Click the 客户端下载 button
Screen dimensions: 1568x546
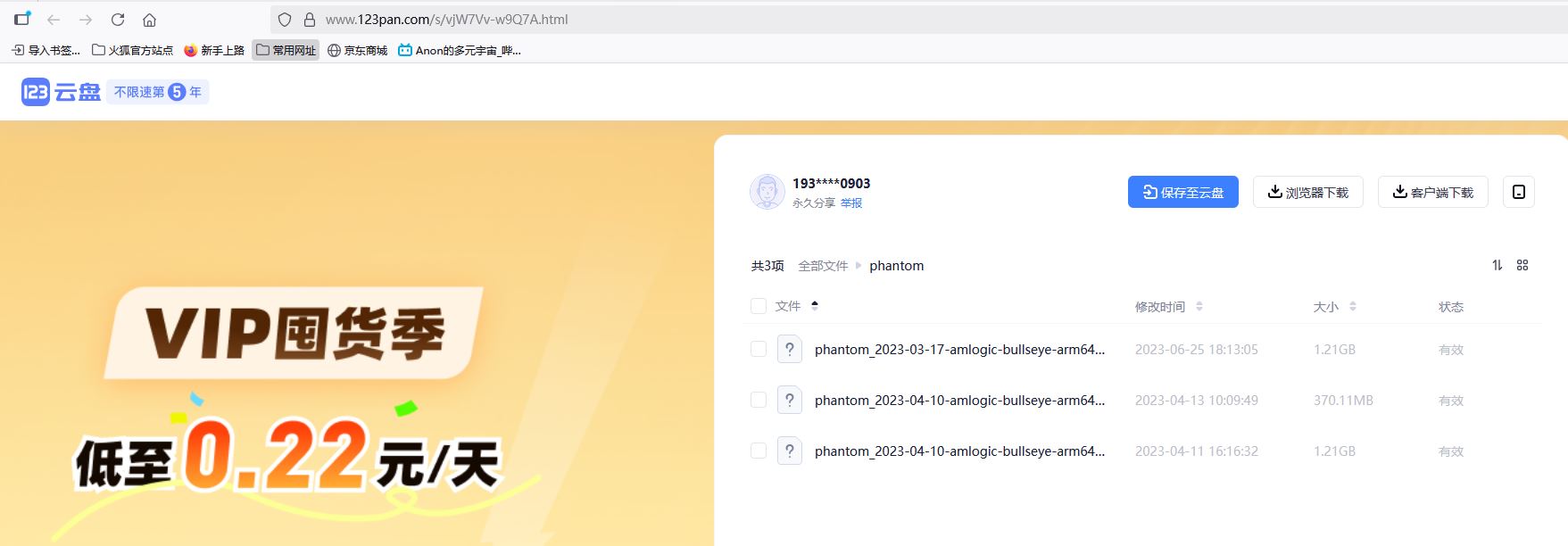[x=1433, y=192]
